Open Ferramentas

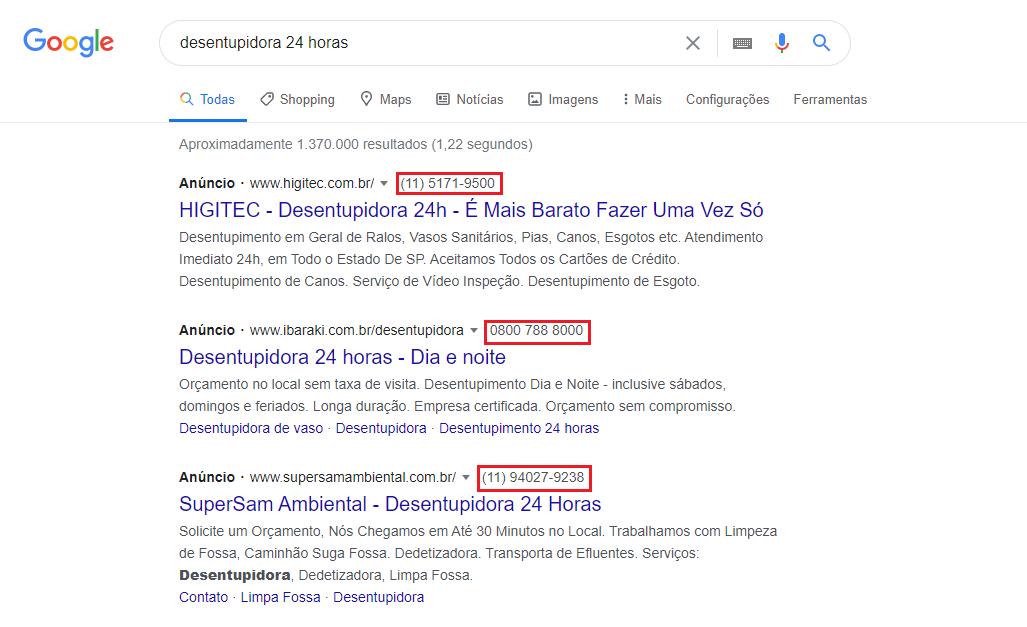(830, 100)
